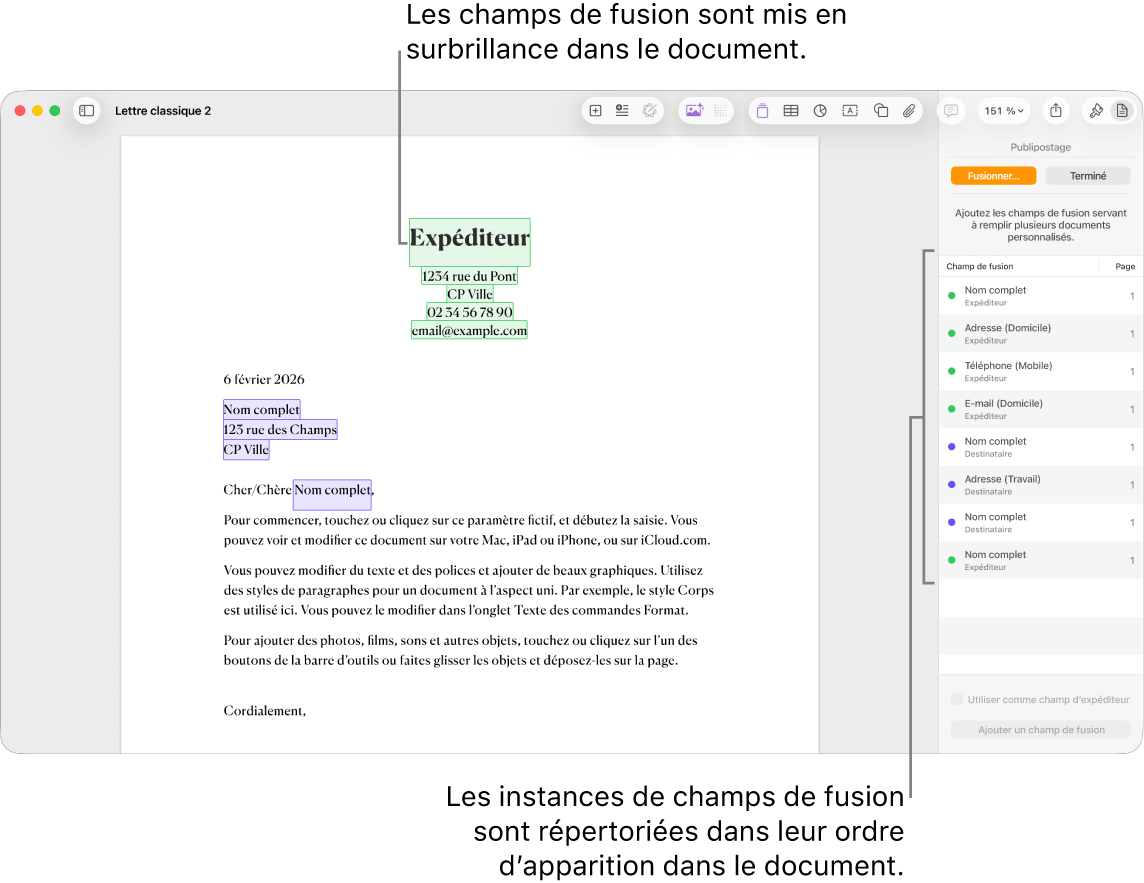Click the 123 rue des Champs field
This screenshot has height=883, width=1144.
pos(280,429)
